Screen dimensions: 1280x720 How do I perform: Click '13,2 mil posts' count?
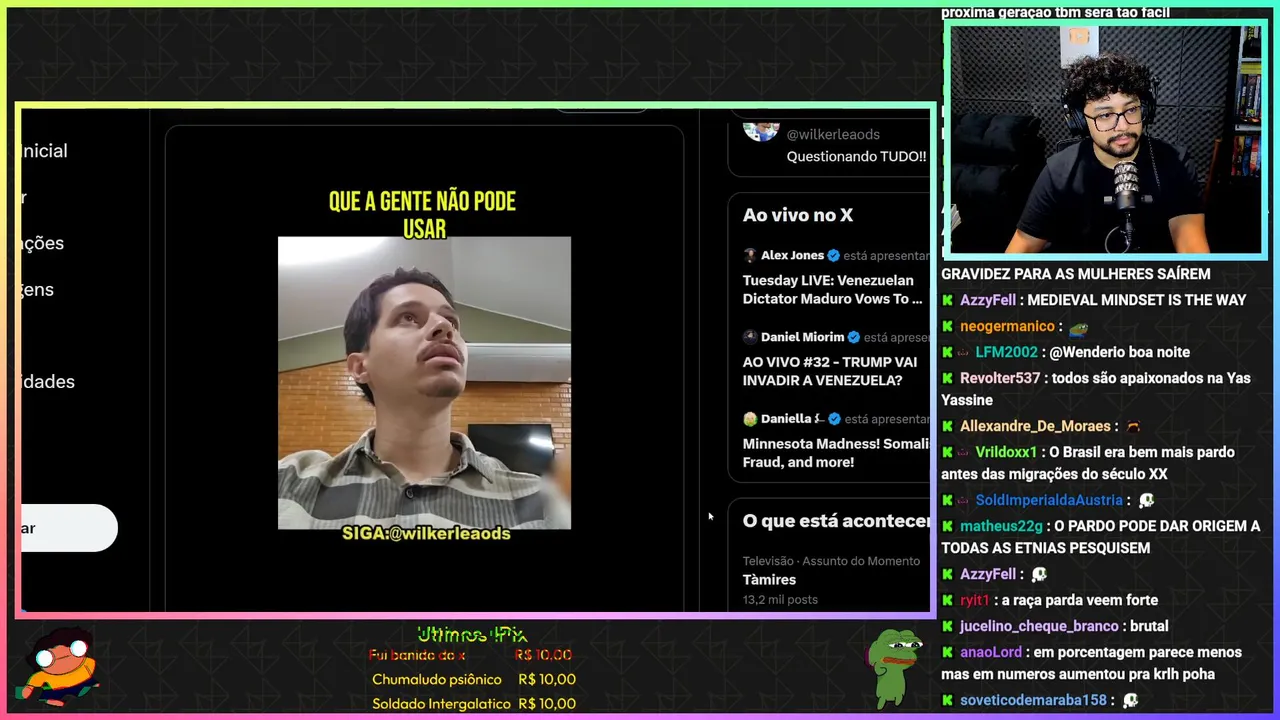point(780,600)
